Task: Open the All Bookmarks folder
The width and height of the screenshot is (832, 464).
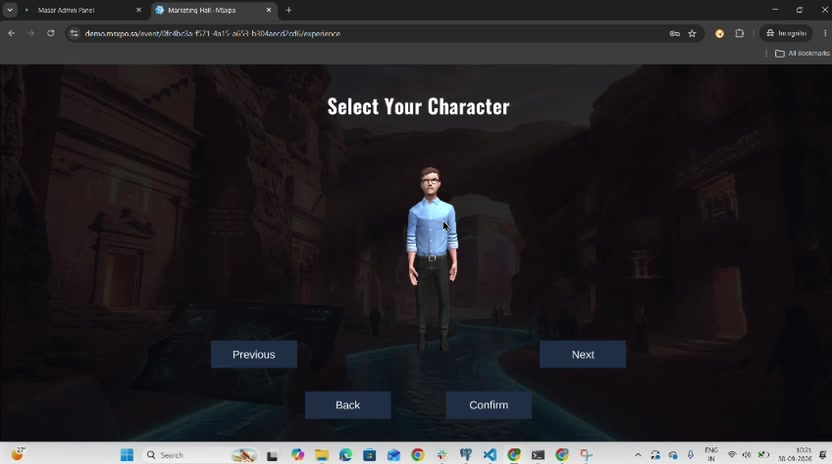Action: click(x=802, y=53)
